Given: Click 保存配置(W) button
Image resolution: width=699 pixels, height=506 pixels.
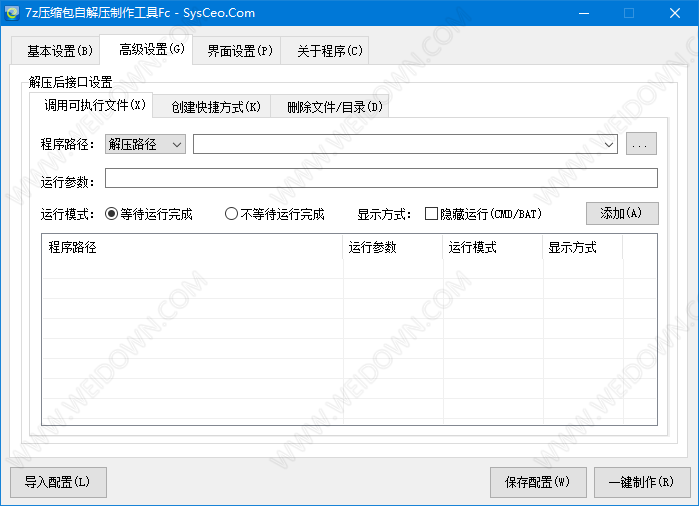Looking at the screenshot, I should (538, 482).
